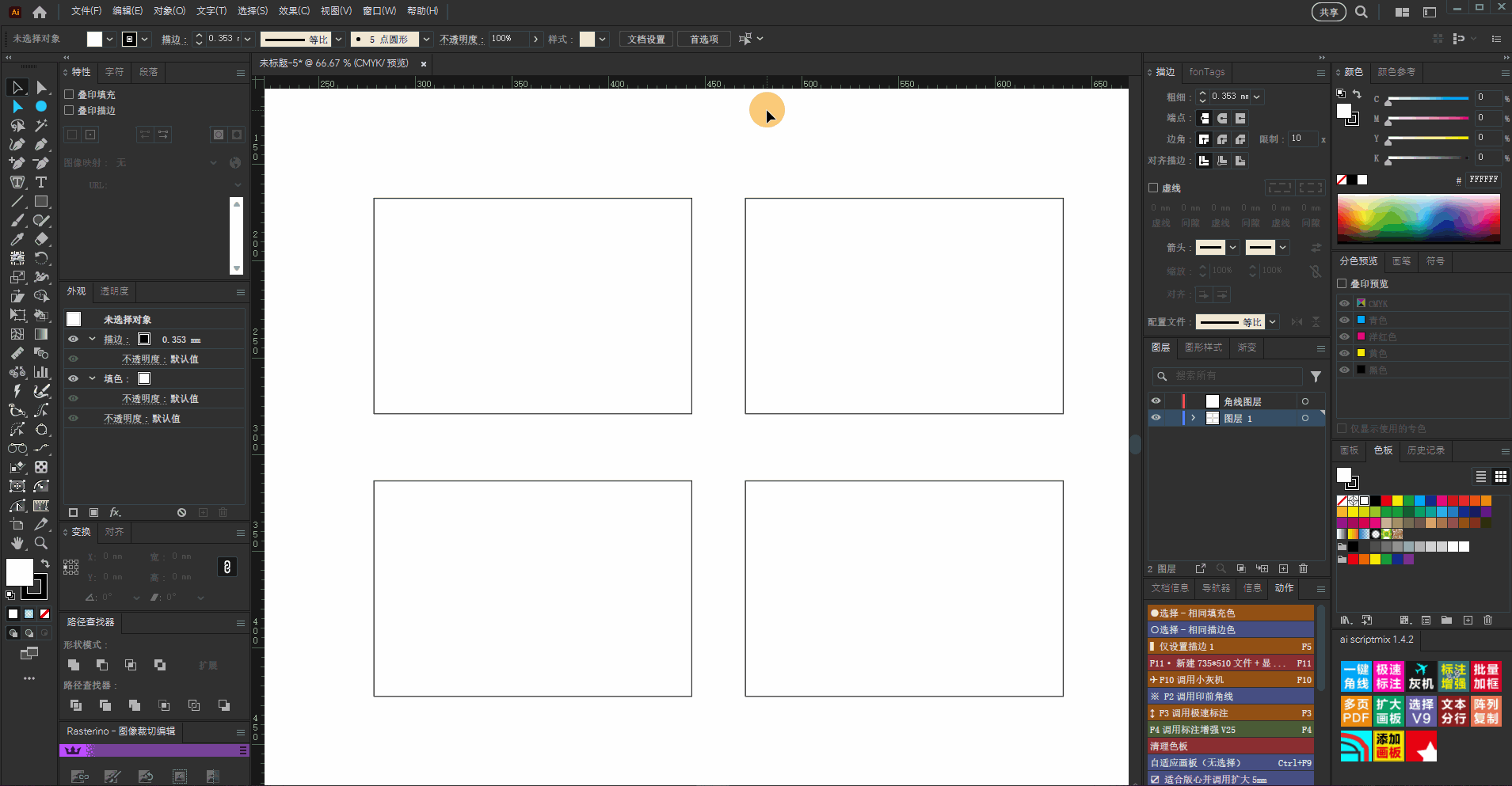
Task: Toggle the CMYK separation eye
Action: click(1344, 303)
